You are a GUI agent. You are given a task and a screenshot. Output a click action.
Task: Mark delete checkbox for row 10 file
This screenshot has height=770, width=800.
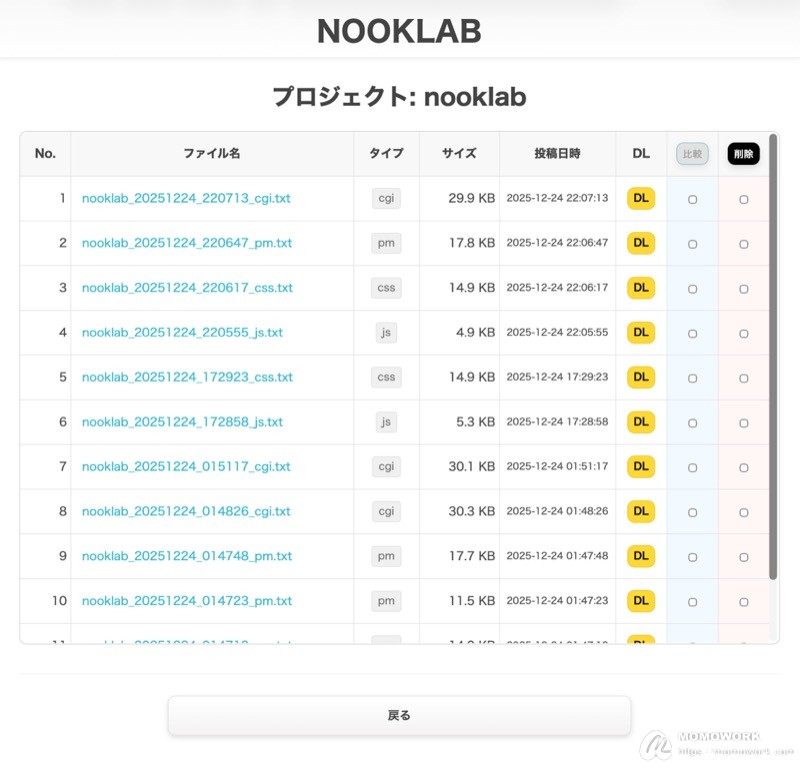(743, 602)
